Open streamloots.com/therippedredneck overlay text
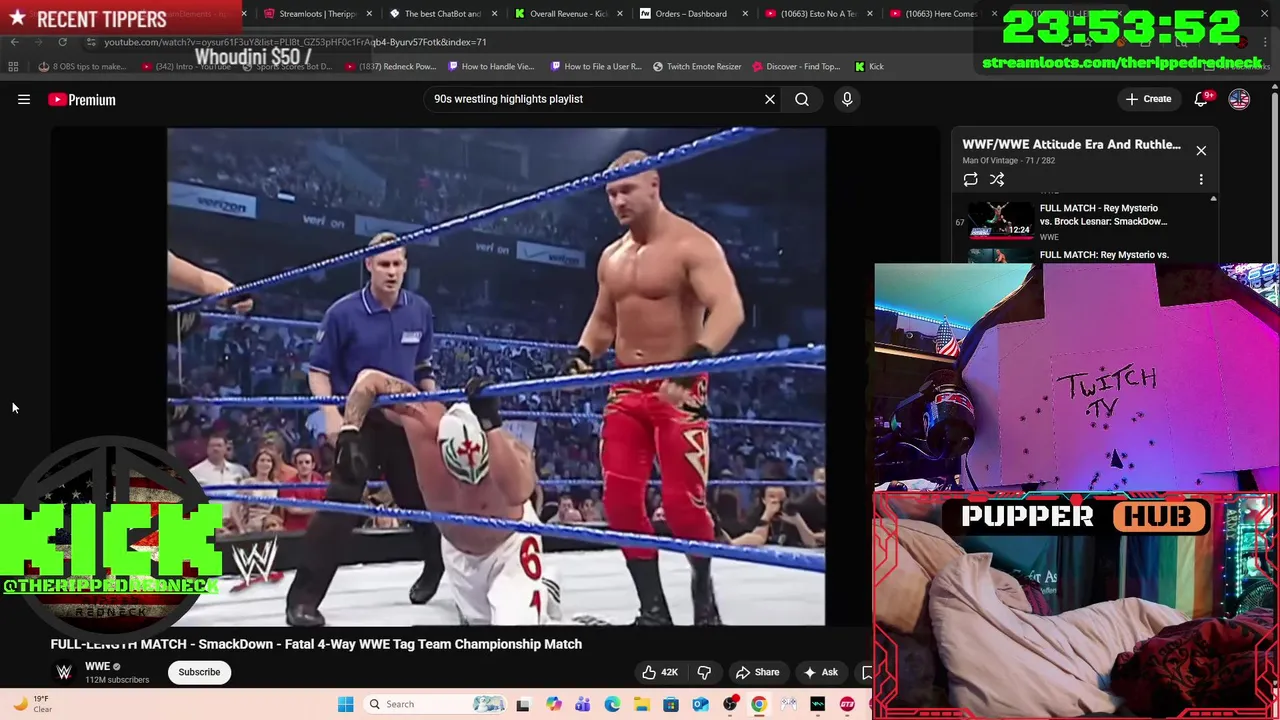1280x720 pixels. (1122, 62)
